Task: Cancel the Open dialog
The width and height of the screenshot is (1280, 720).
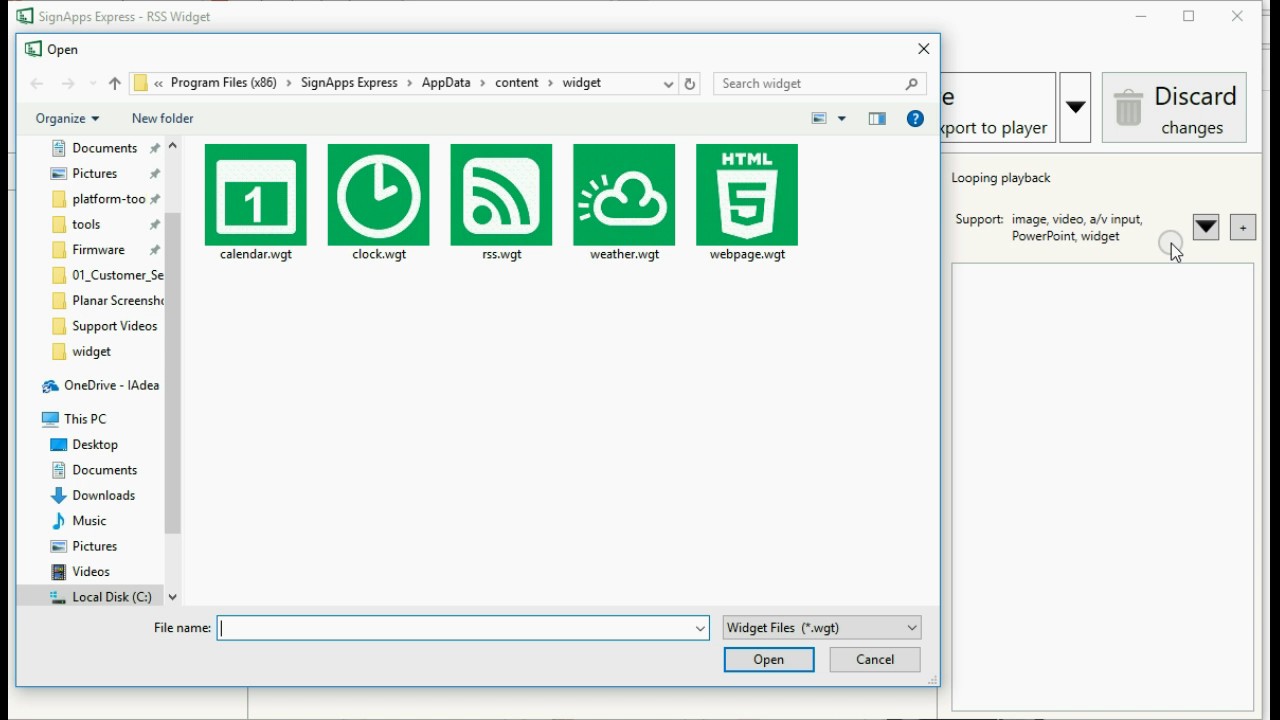Action: pyautogui.click(x=875, y=659)
